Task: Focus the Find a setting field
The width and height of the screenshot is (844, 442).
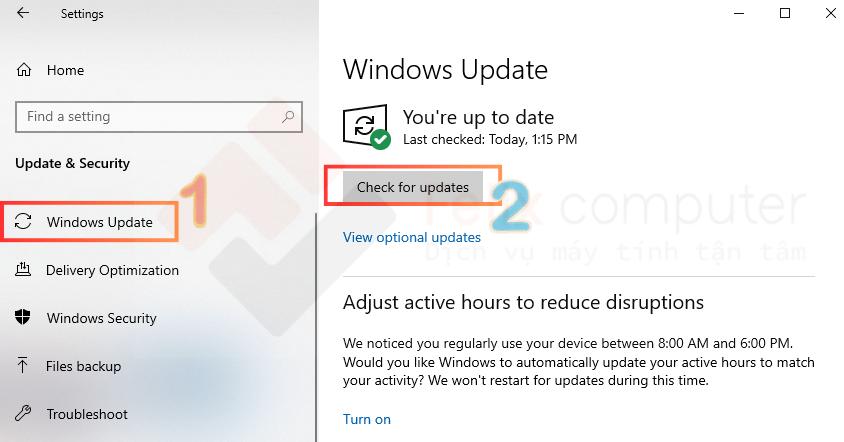Action: pos(159,116)
